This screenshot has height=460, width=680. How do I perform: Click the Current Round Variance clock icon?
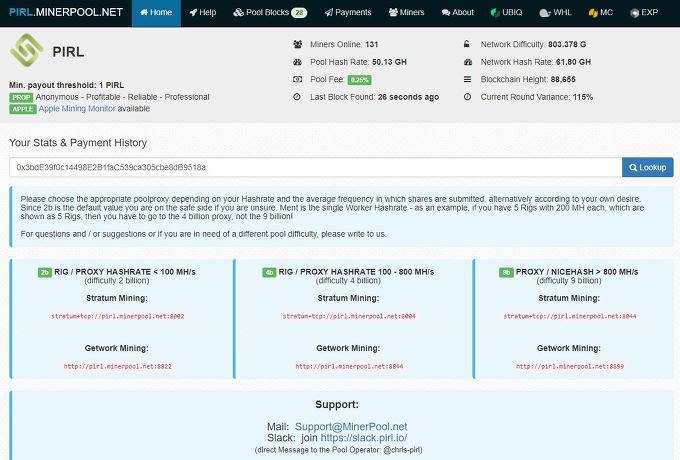click(x=468, y=97)
